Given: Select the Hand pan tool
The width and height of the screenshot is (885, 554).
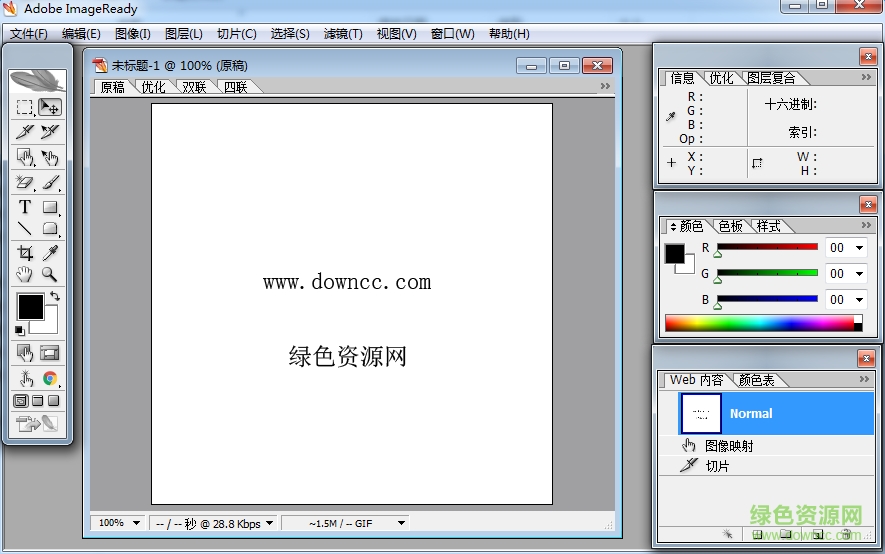Looking at the screenshot, I should [25, 274].
